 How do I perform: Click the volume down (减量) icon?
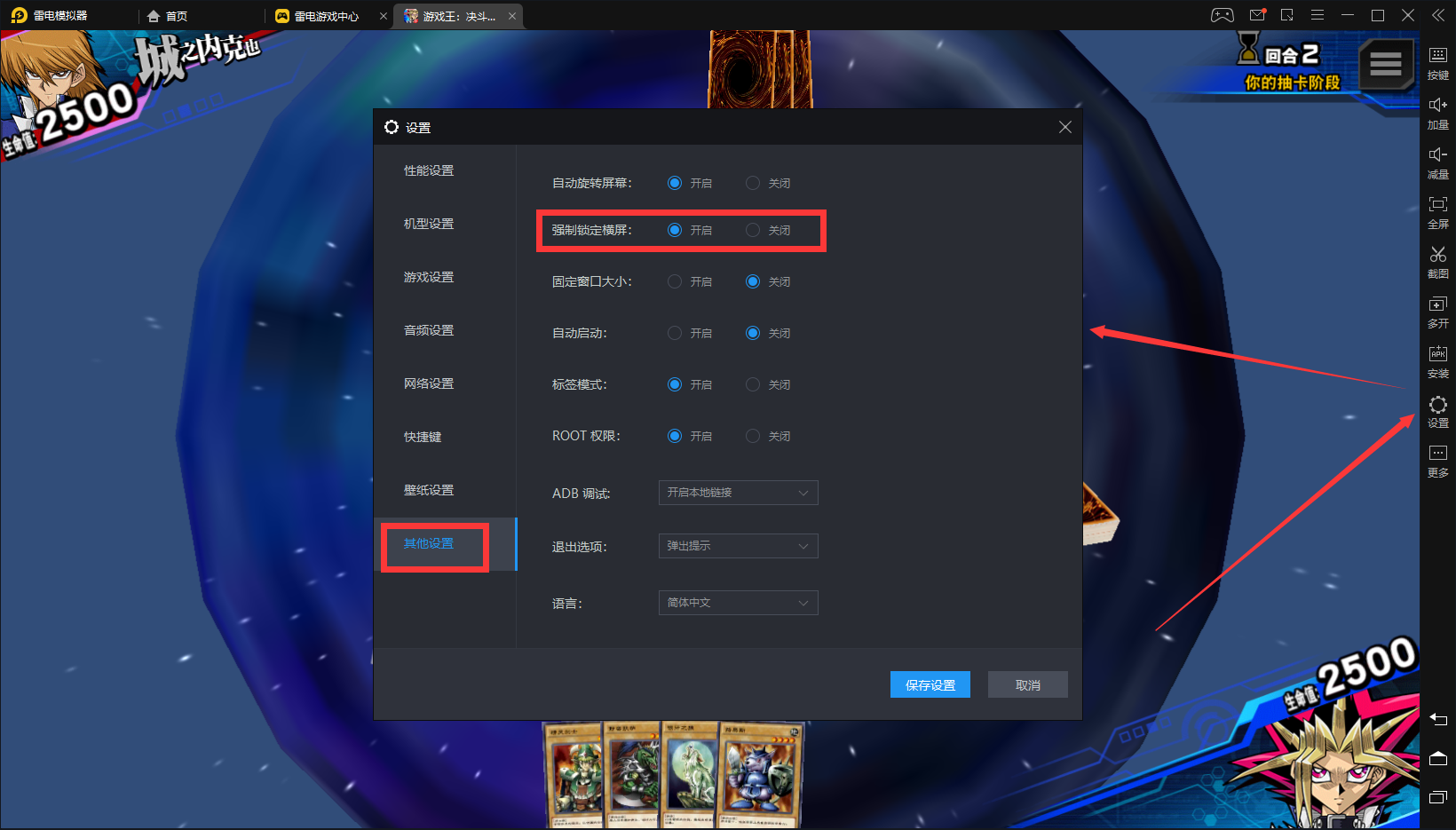1437,160
